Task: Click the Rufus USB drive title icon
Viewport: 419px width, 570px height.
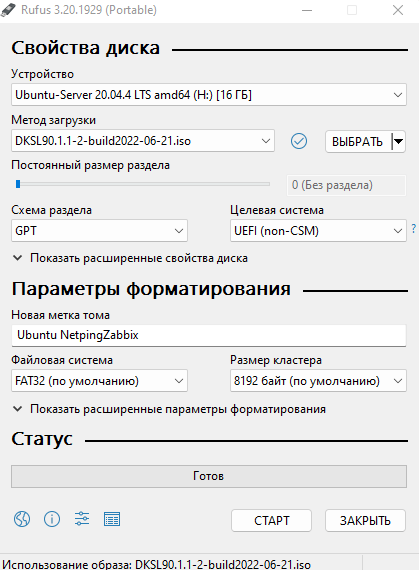Action: pyautogui.click(x=8, y=10)
